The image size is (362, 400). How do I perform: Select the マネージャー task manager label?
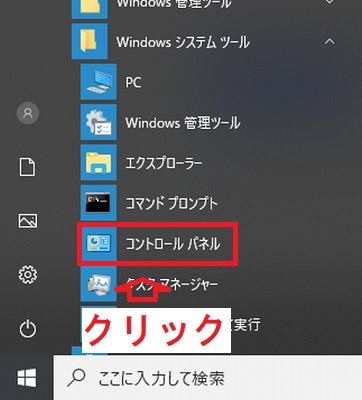(189, 284)
